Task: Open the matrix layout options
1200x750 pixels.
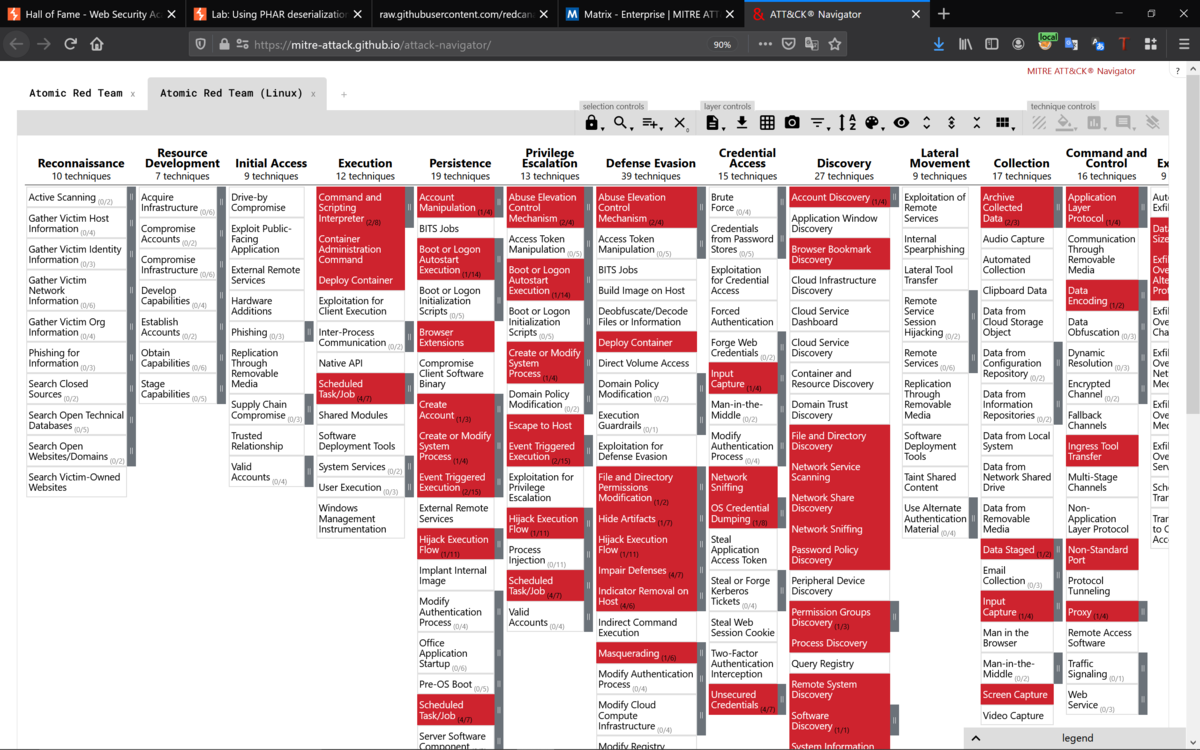Action: [1003, 123]
